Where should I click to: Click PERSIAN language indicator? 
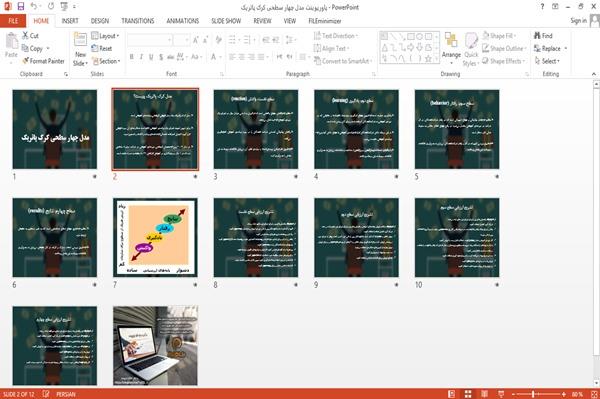click(x=65, y=394)
